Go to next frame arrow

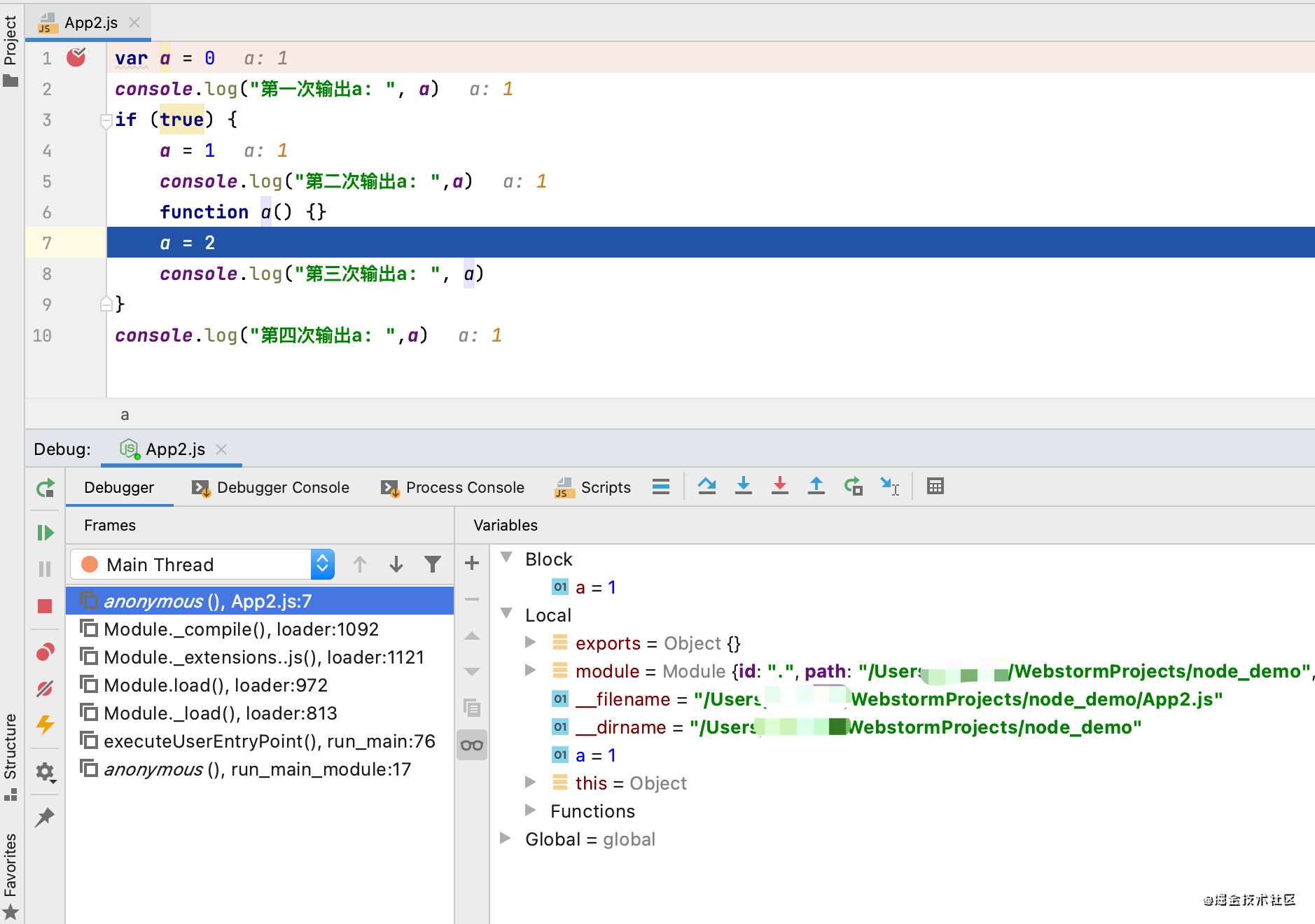(x=396, y=564)
